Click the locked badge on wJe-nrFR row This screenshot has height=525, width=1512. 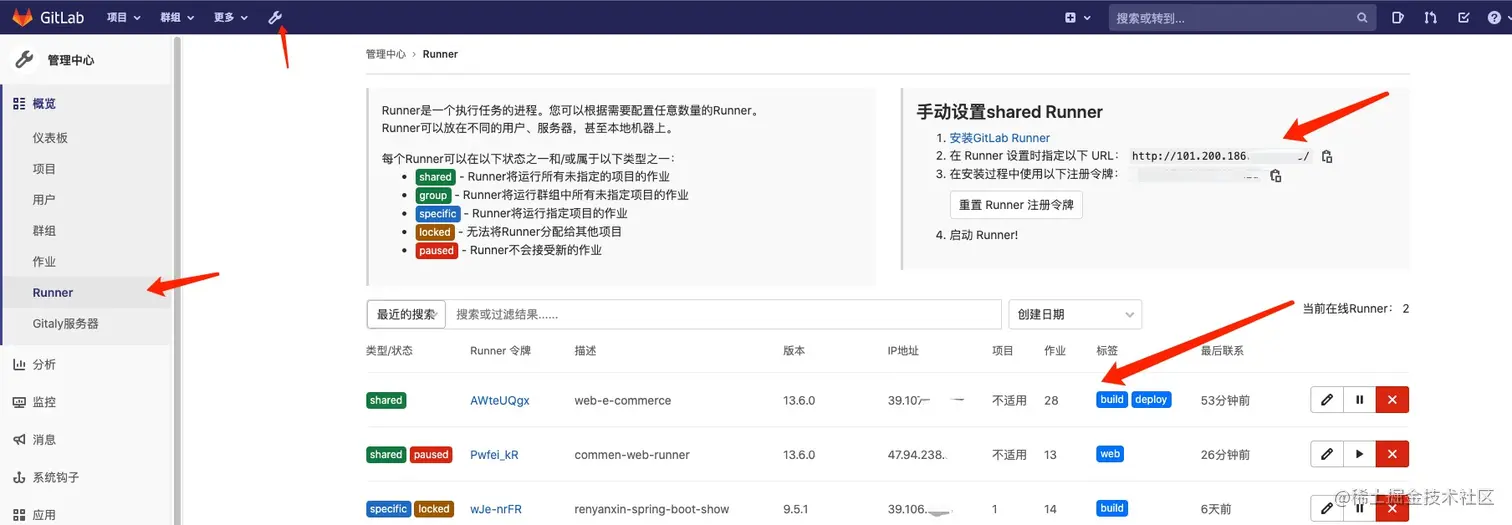point(434,509)
